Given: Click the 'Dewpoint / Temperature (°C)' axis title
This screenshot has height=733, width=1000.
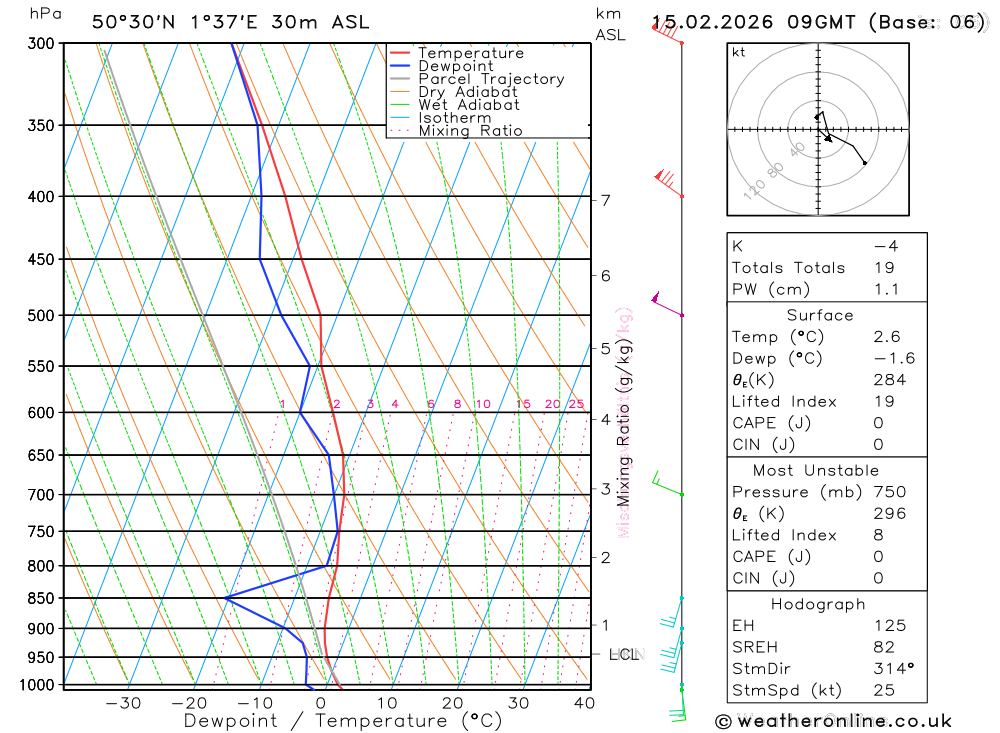Looking at the screenshot, I should coord(343,721).
